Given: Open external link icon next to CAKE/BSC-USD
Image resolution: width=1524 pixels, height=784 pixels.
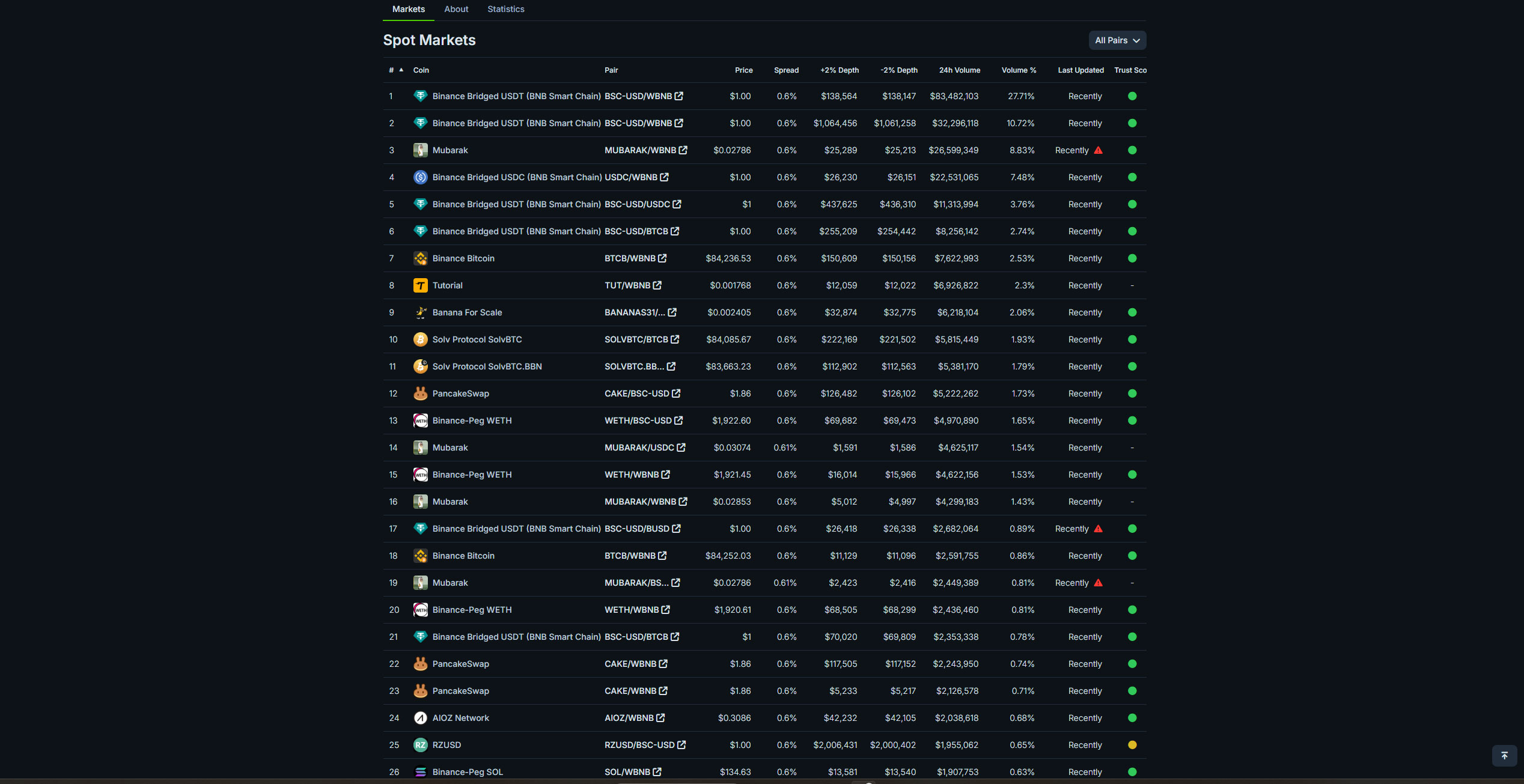Looking at the screenshot, I should [676, 394].
